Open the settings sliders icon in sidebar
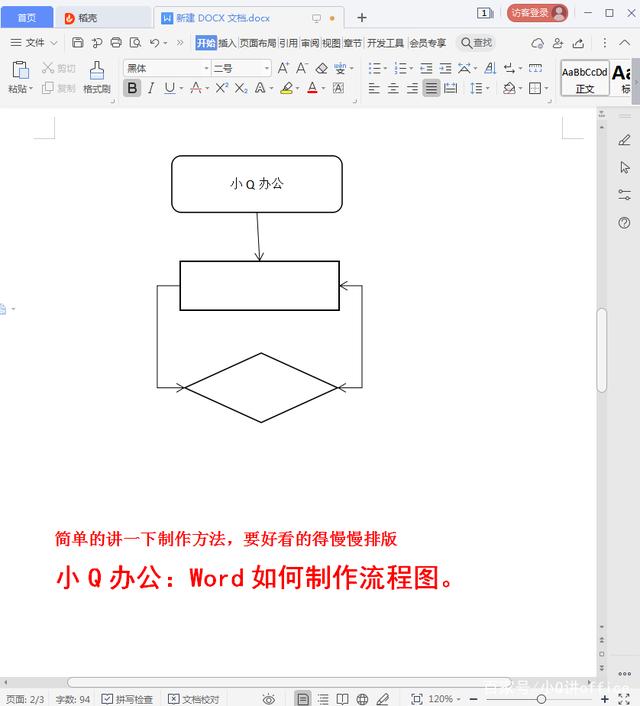Screen dimensions: 640x706 (x=624, y=195)
